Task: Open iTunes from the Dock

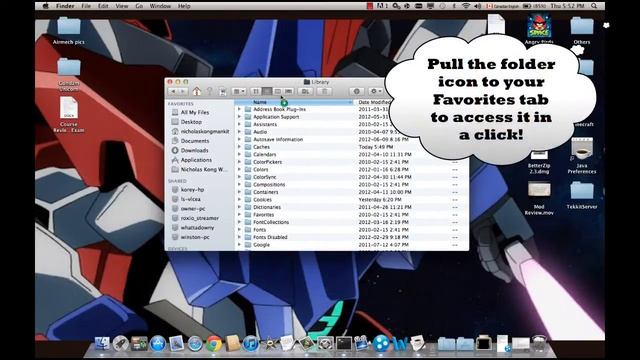Action: coord(251,344)
